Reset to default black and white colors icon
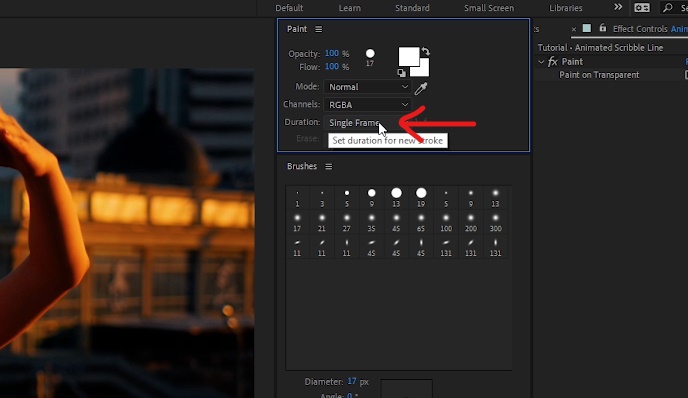The height and width of the screenshot is (398, 688). click(x=401, y=72)
